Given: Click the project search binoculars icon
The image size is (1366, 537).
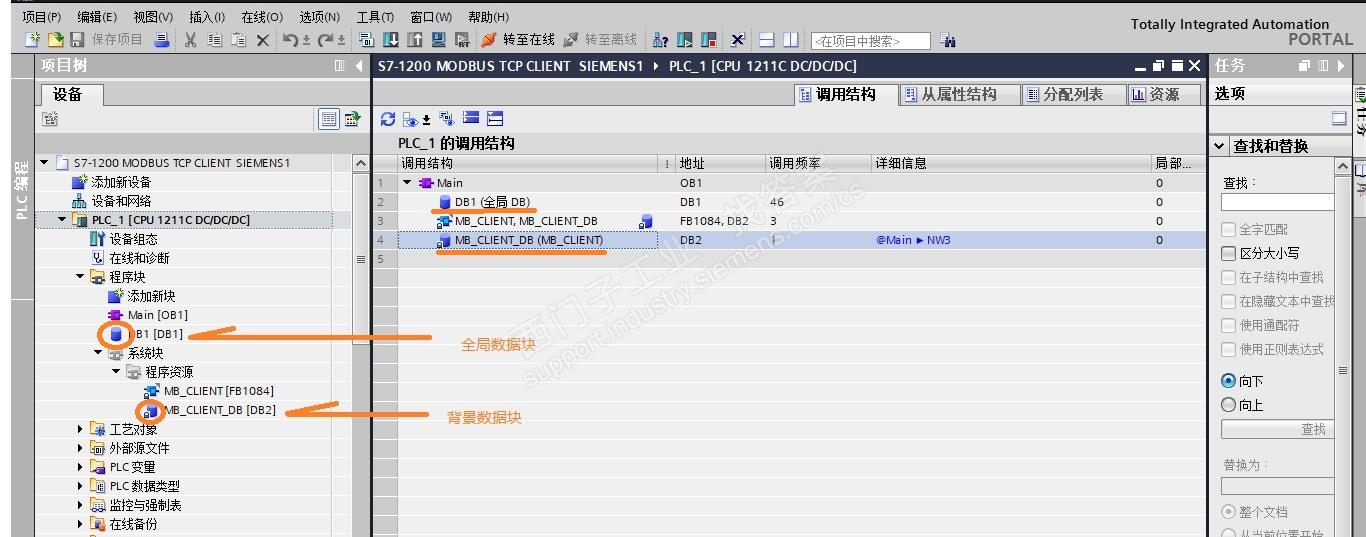Looking at the screenshot, I should pyautogui.click(x=948, y=40).
